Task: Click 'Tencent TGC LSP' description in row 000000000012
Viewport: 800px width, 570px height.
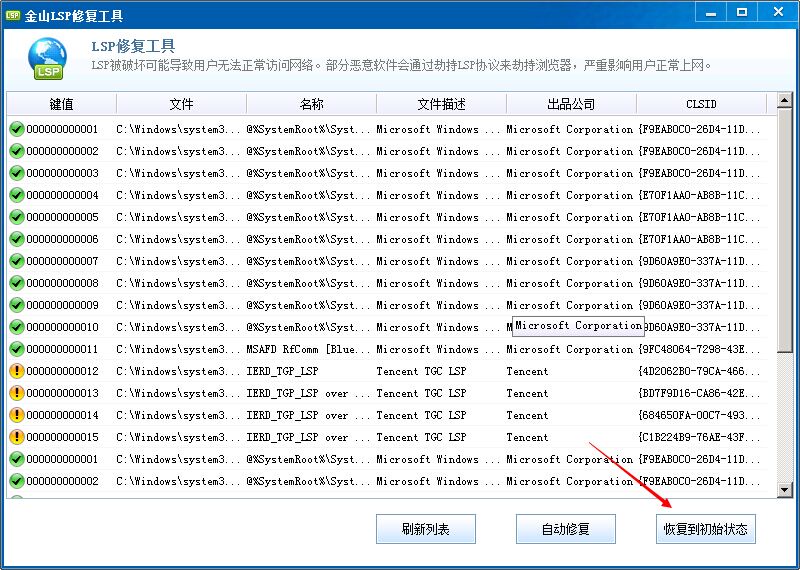Action: click(x=421, y=371)
